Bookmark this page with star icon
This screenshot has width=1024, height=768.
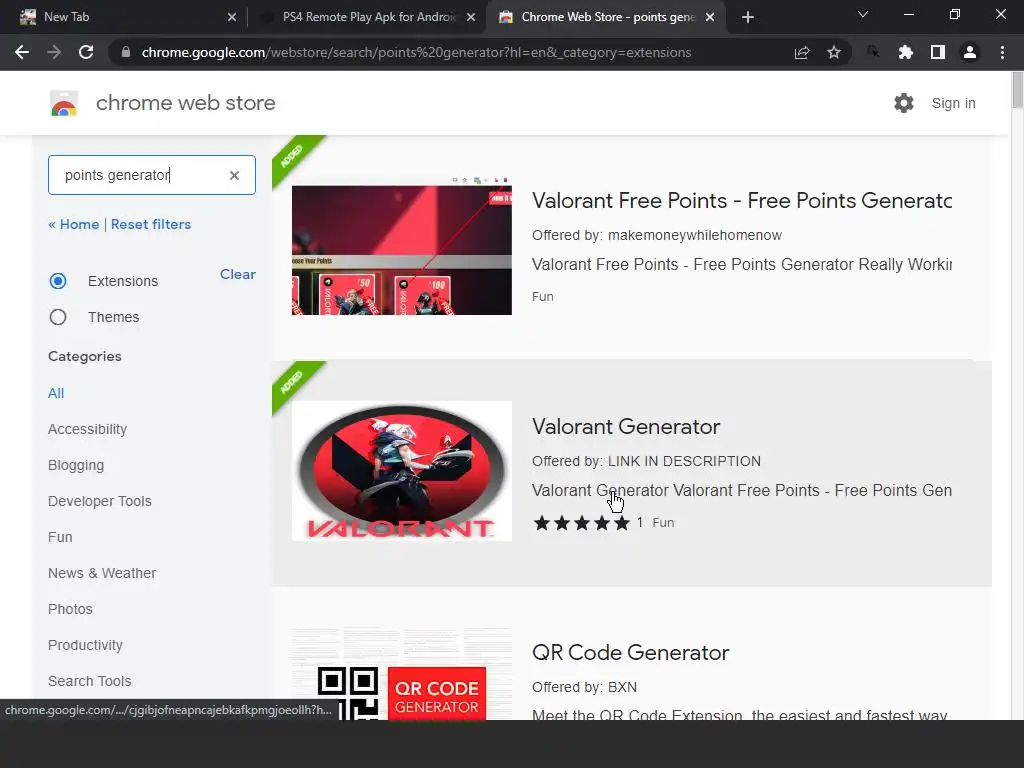tap(834, 52)
